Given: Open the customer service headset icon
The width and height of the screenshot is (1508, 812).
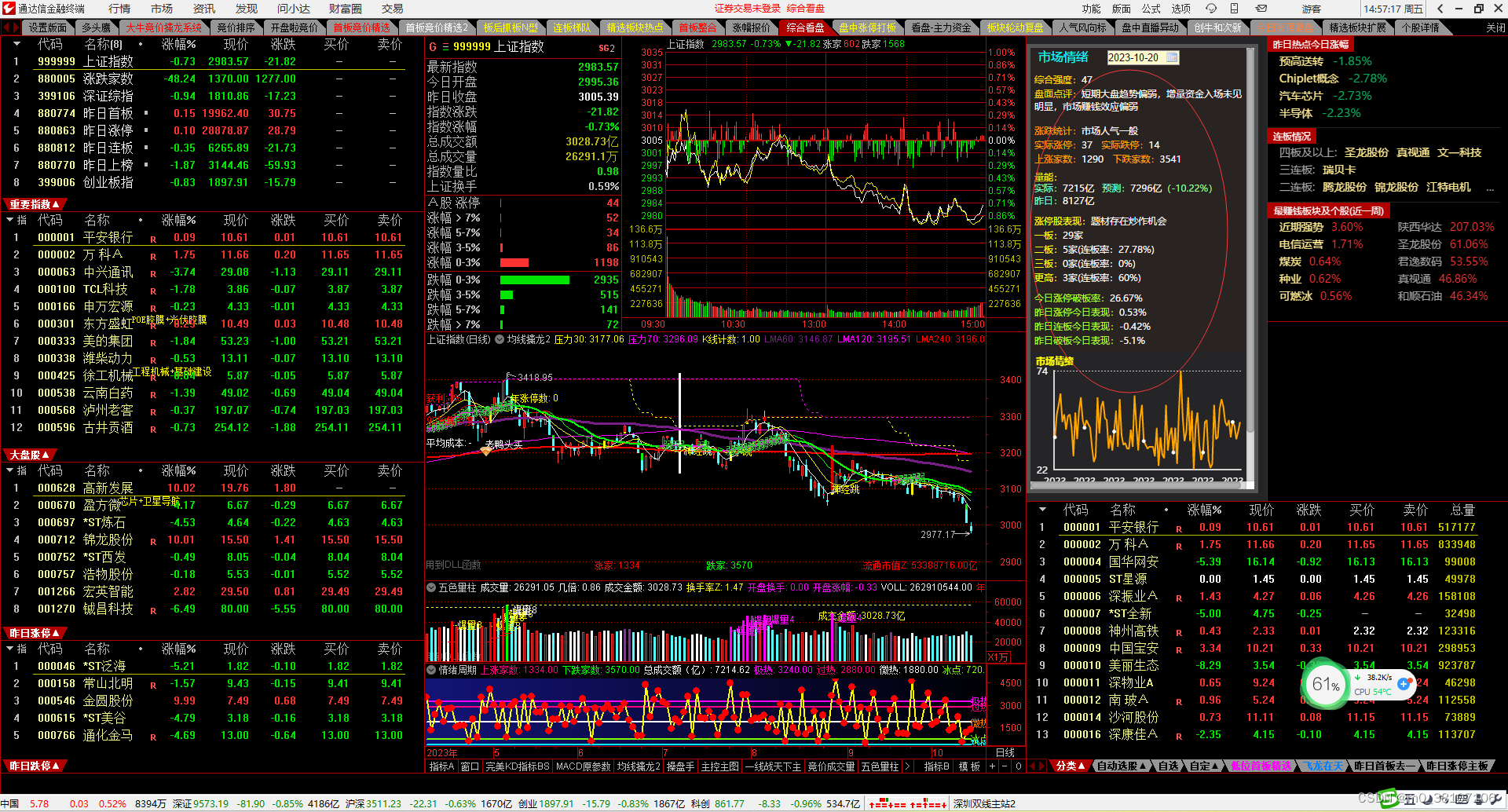Looking at the screenshot, I should (1211, 9).
